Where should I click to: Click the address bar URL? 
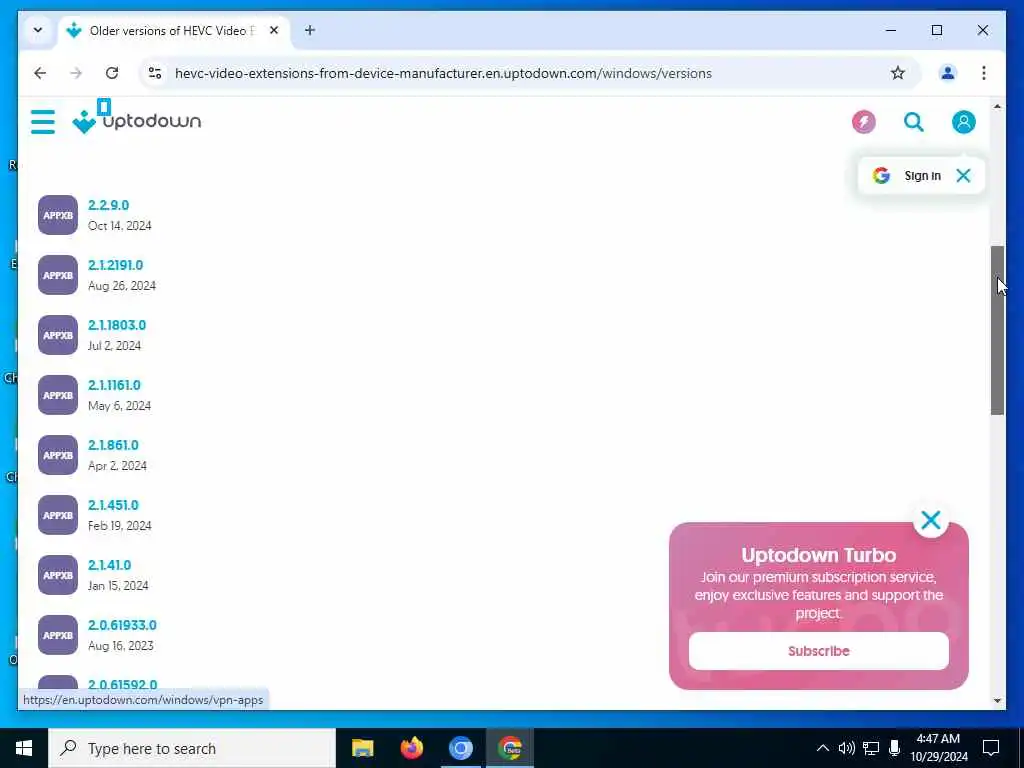pyautogui.click(x=443, y=73)
